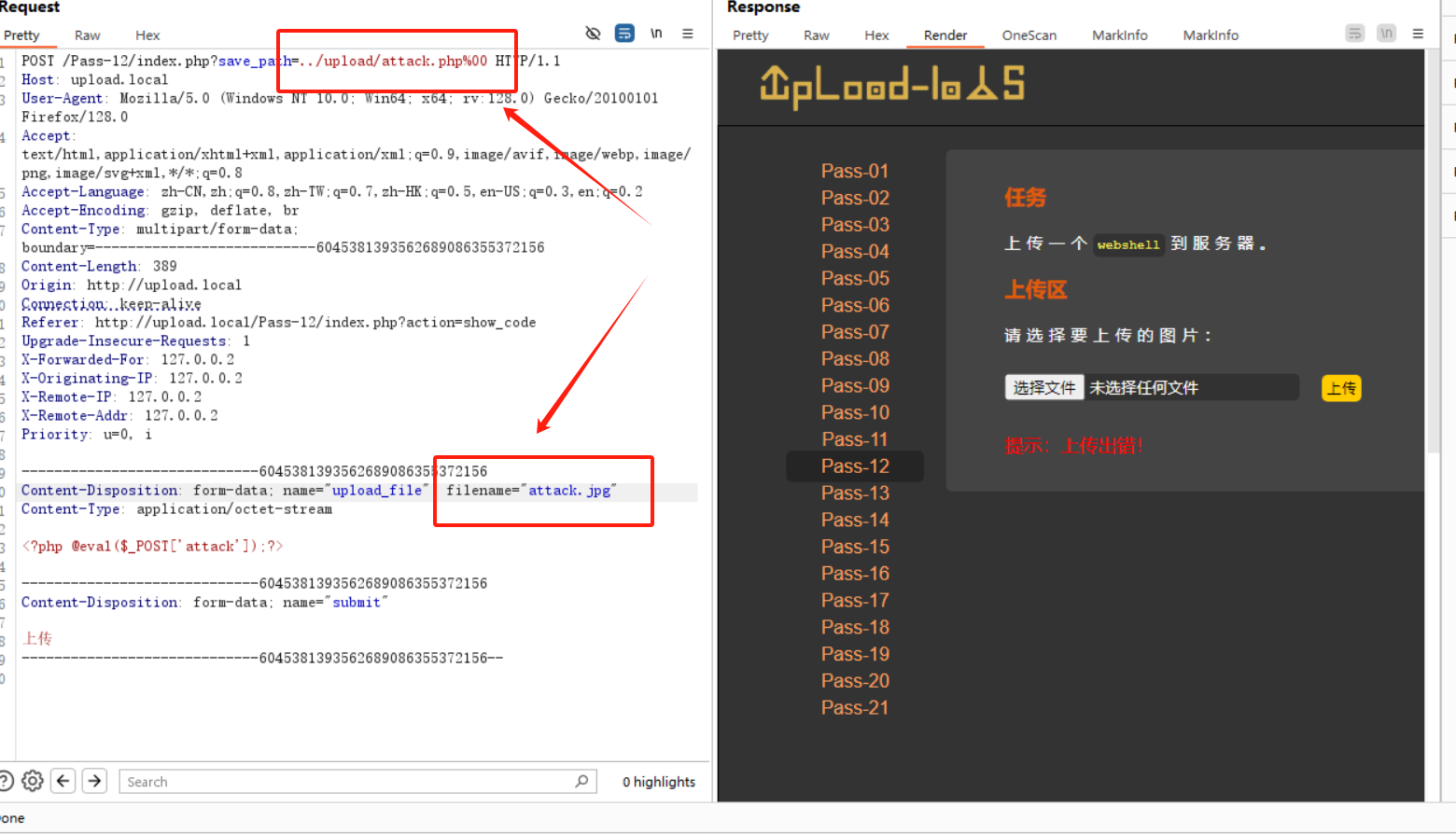The width and height of the screenshot is (1456, 834).
Task: Switch Response view to Pretty tab
Action: [x=750, y=35]
